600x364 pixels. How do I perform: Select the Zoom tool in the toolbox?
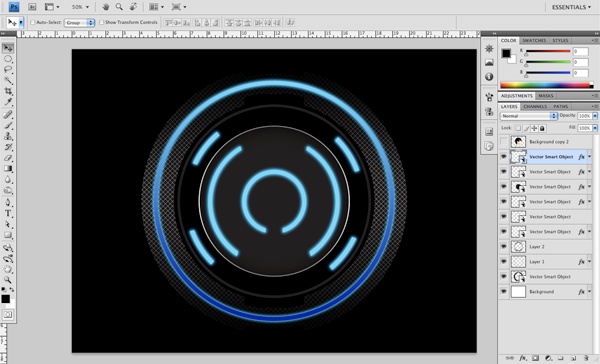(8, 280)
